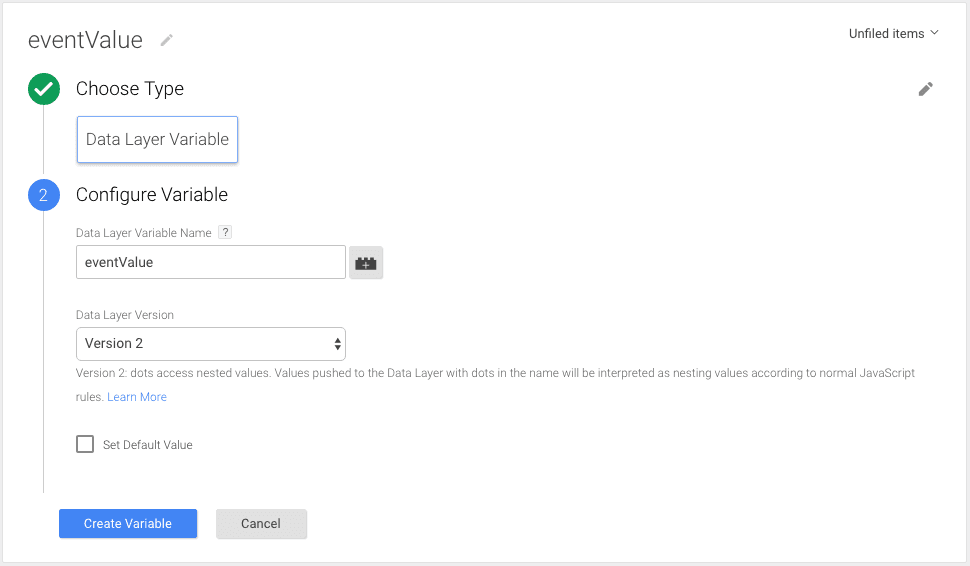970x566 pixels.
Task: Open the variable picker brick icon
Action: tap(366, 263)
